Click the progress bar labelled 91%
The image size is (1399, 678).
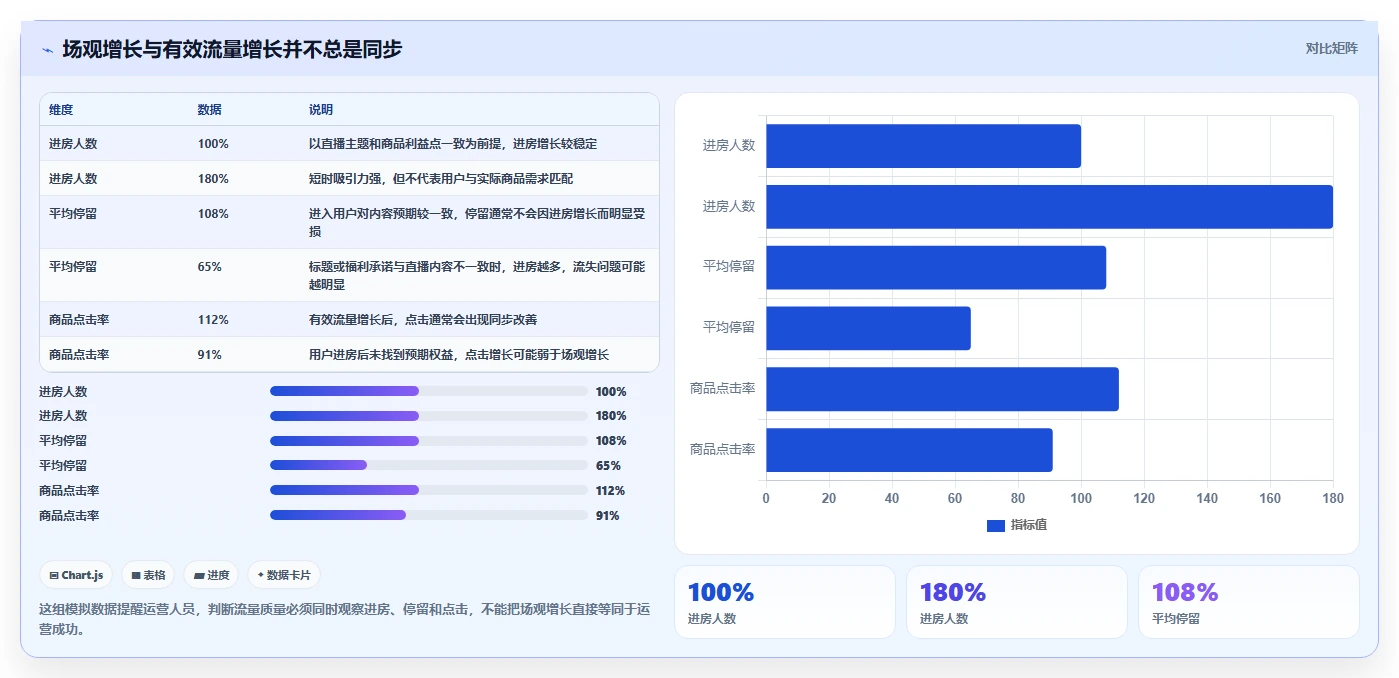click(x=428, y=515)
